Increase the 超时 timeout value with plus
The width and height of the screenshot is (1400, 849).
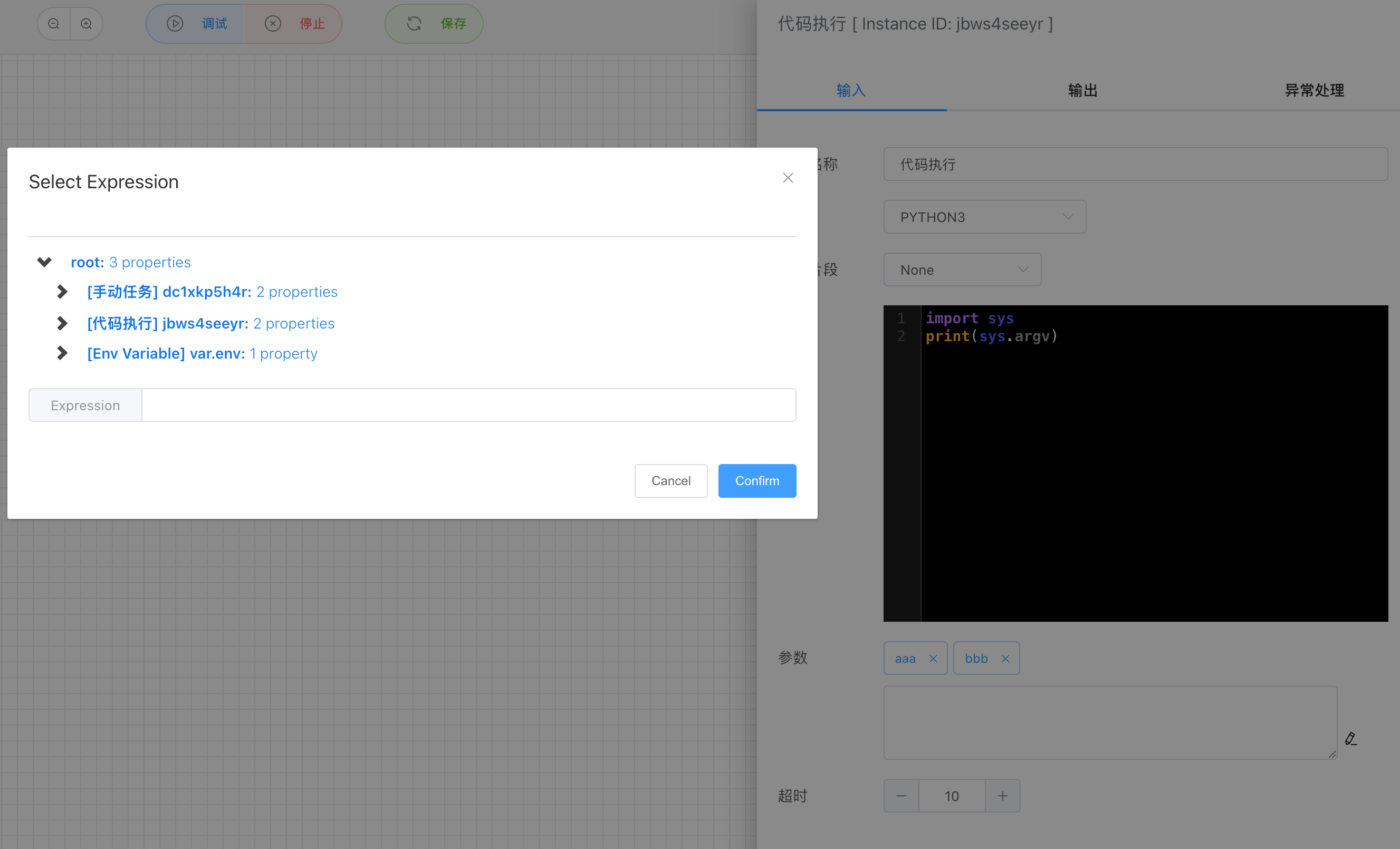(1002, 796)
